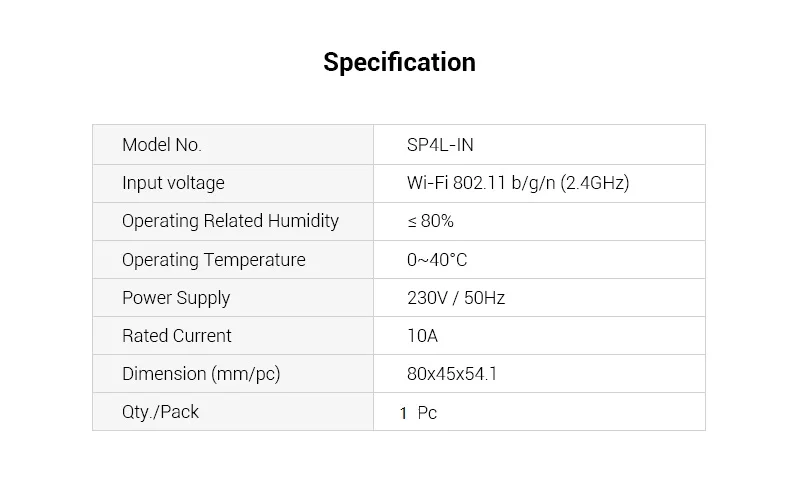The image size is (800, 480).
Task: Click the 230V / 50Hz value
Action: pos(456,298)
